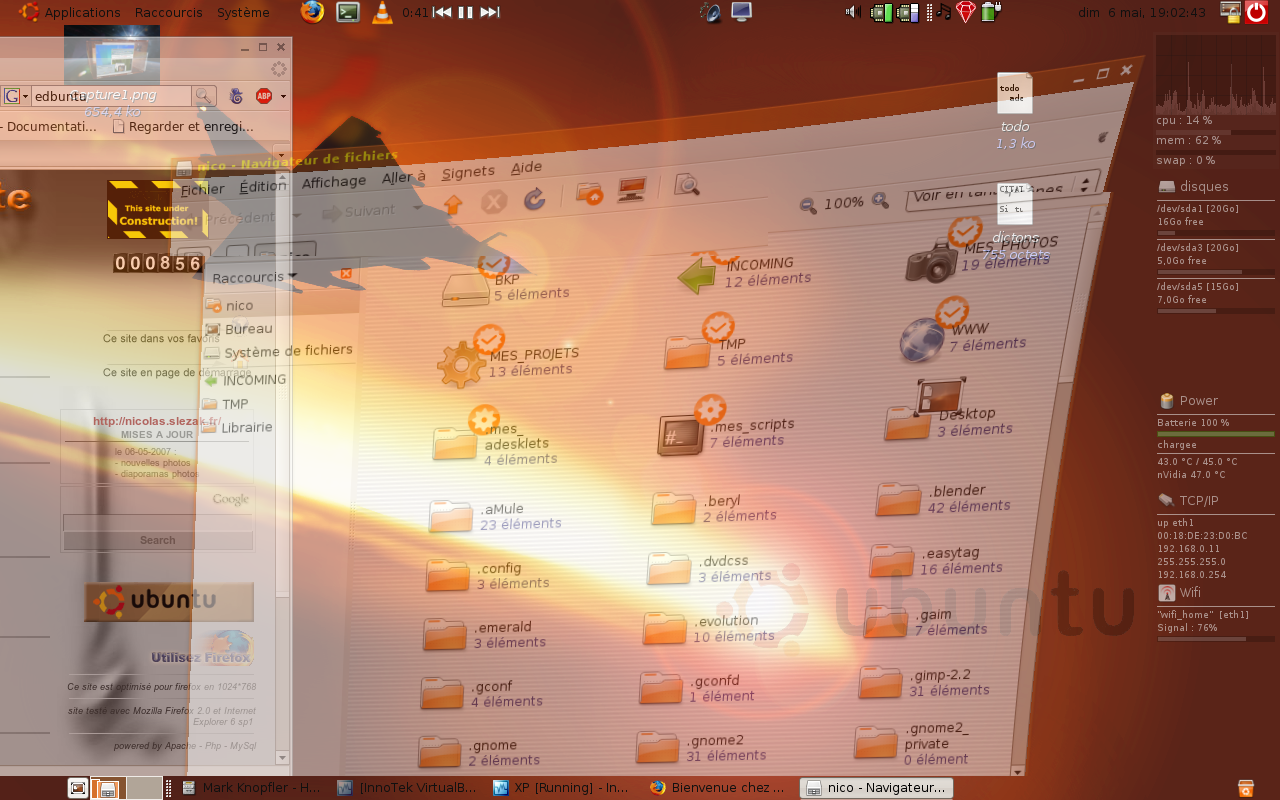
Task: Open VLC from the top panel
Action: pyautogui.click(x=382, y=12)
